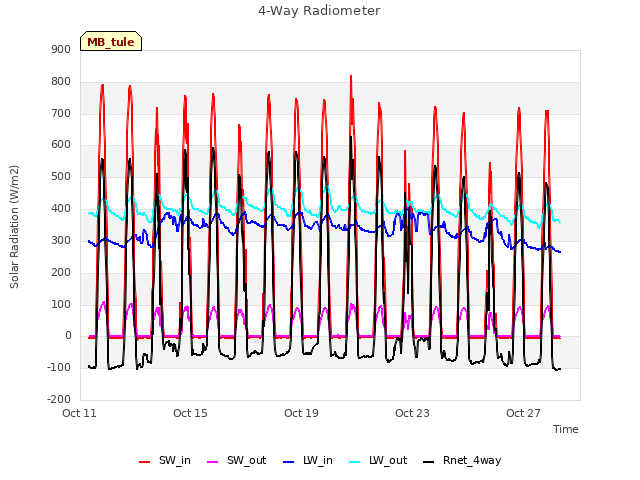Click the magenta SW_out legend swatch
The height and width of the screenshot is (480, 640).
tap(213, 462)
